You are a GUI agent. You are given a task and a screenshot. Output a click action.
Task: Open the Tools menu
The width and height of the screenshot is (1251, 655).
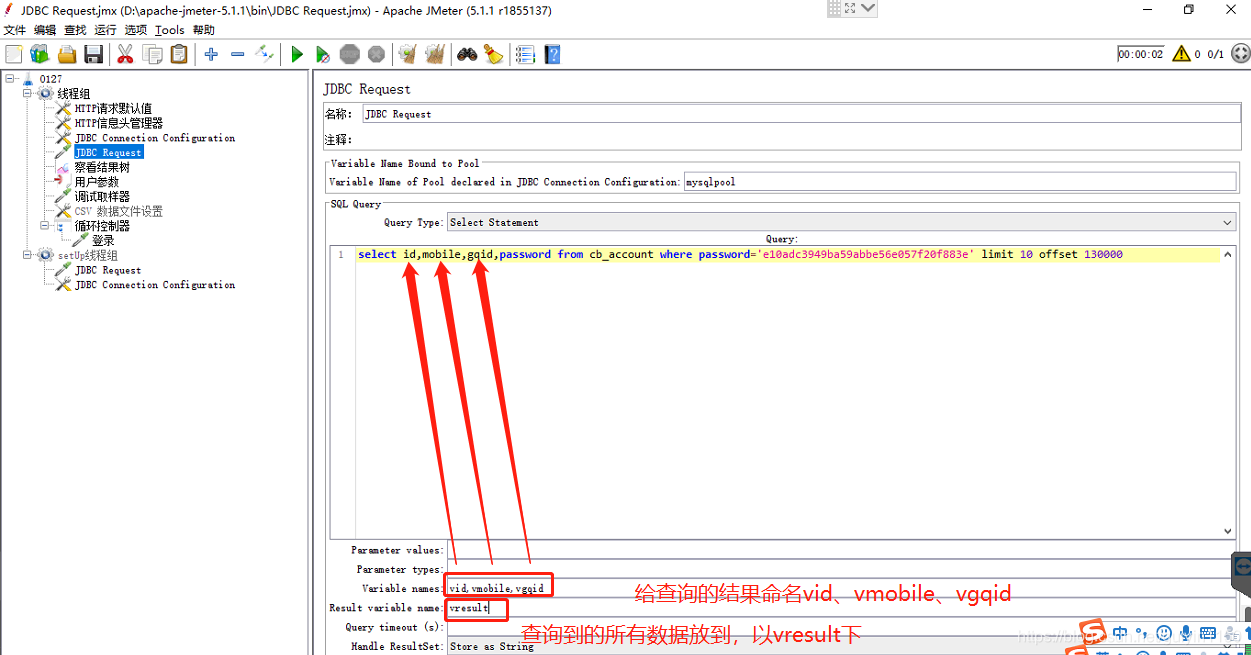pyautogui.click(x=170, y=30)
